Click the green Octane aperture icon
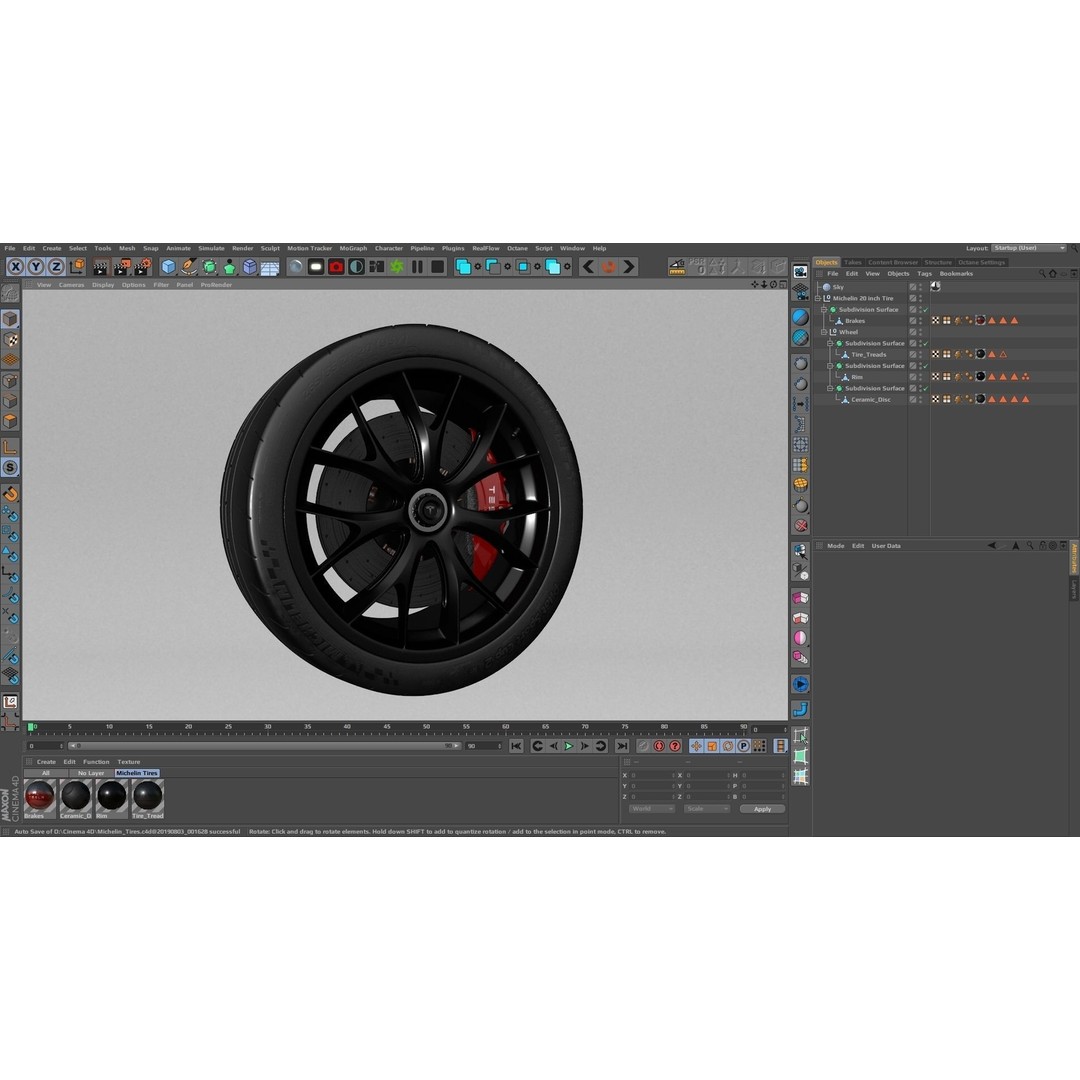This screenshot has width=1080, height=1080. pos(397,267)
